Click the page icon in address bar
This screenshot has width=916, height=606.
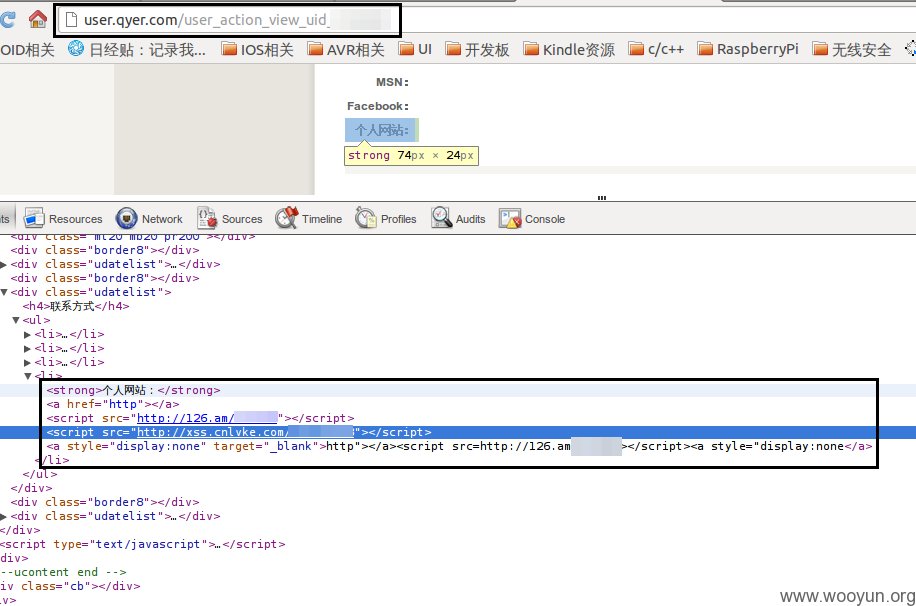click(x=71, y=20)
